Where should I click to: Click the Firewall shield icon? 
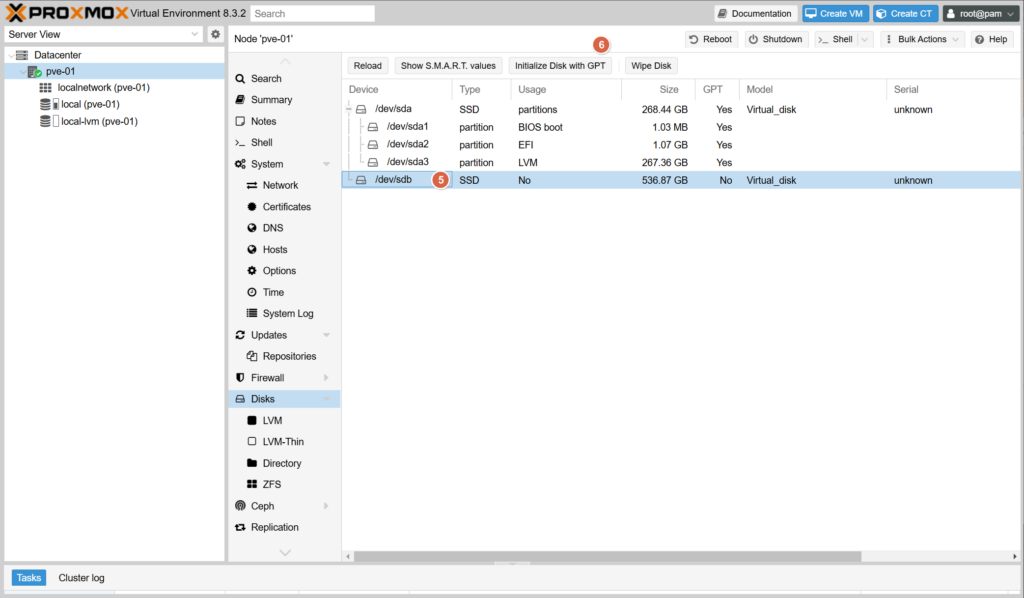240,378
